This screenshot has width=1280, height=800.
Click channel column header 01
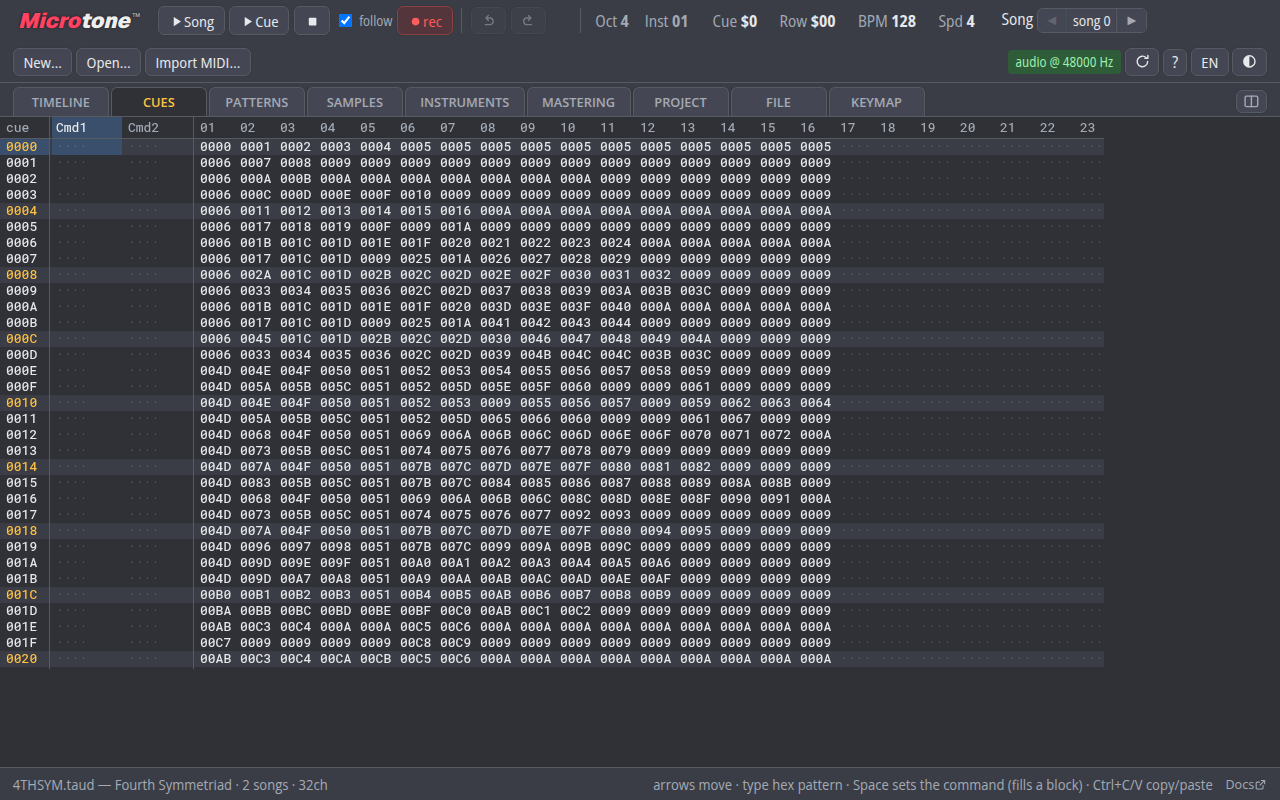click(x=207, y=128)
